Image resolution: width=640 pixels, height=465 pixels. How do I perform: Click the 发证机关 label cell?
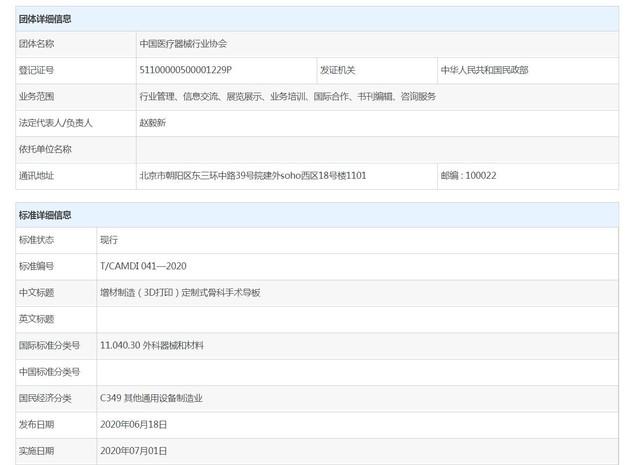337,70
